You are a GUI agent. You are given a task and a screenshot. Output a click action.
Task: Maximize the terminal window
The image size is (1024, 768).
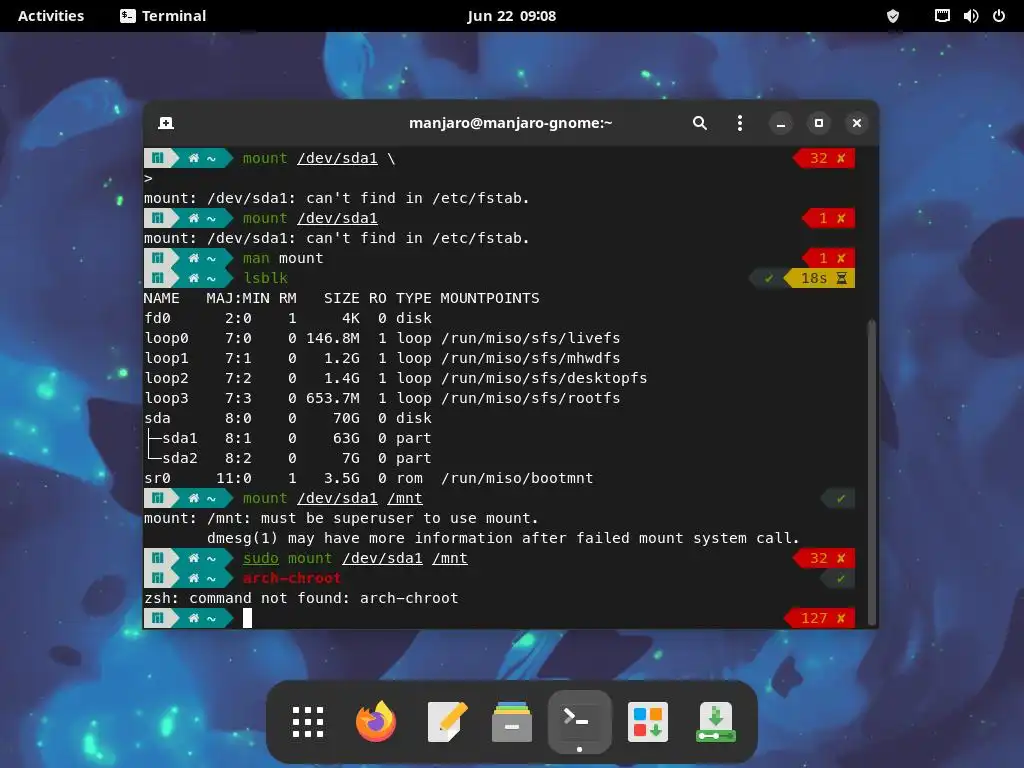coord(818,123)
